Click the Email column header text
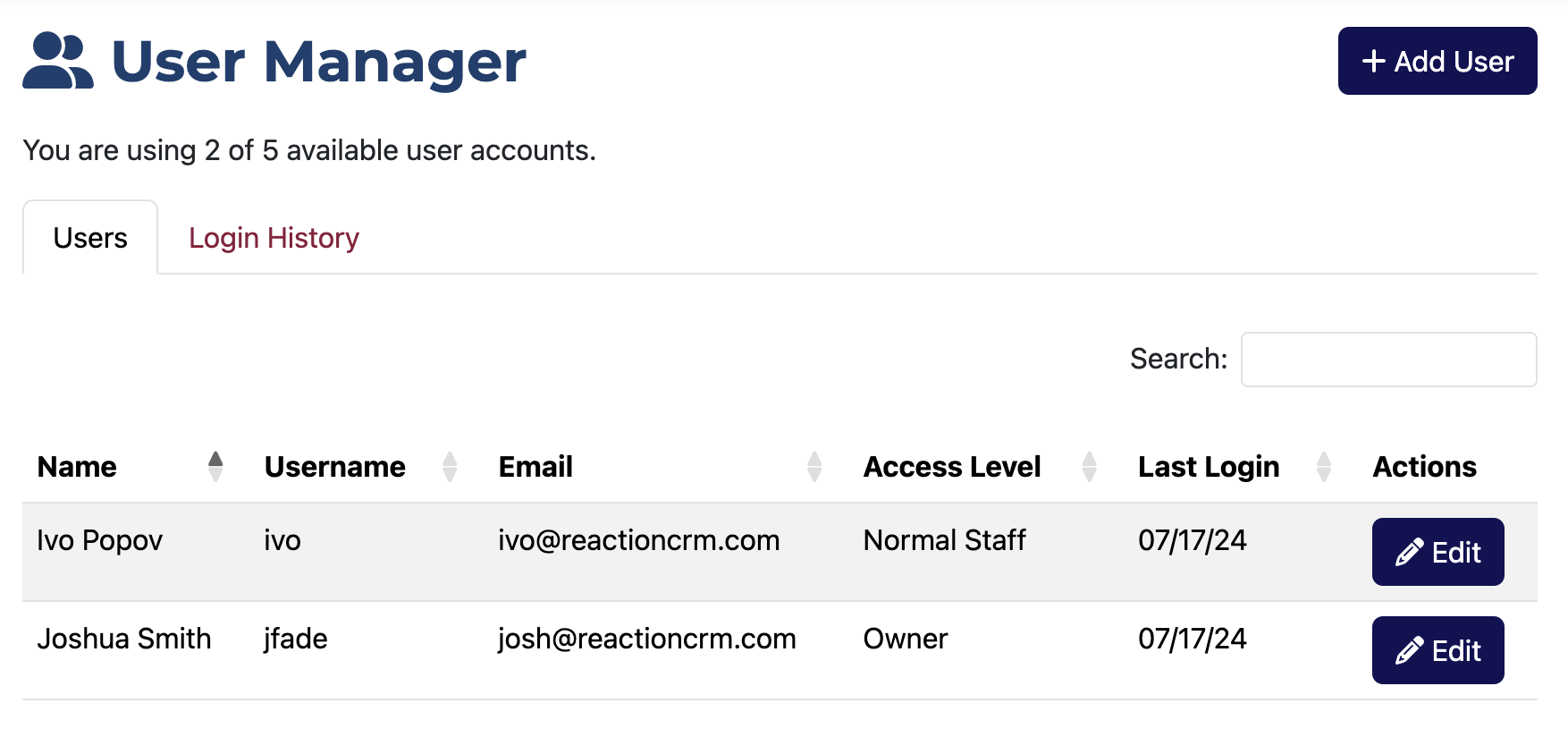The image size is (1568, 737). (x=535, y=467)
